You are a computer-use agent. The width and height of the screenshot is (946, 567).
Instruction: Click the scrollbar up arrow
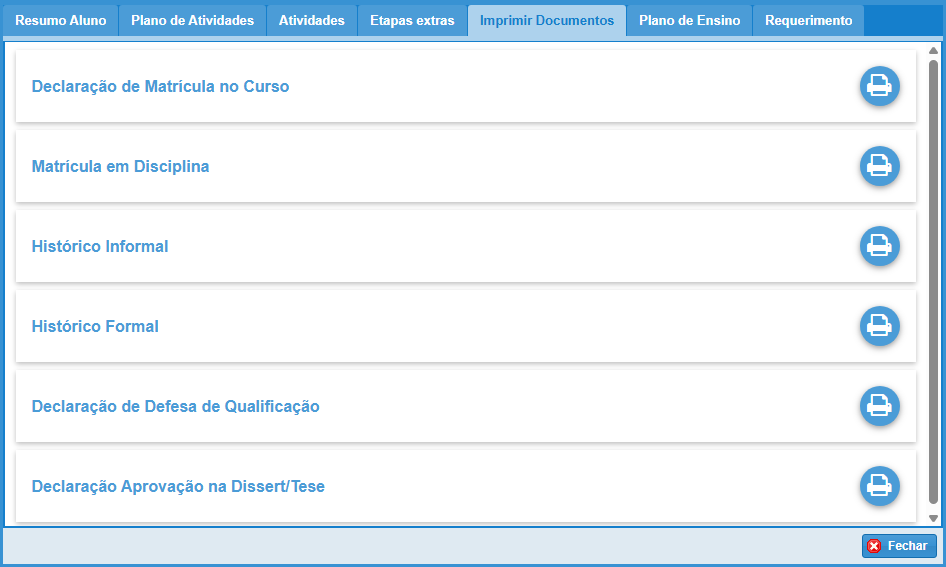933,50
